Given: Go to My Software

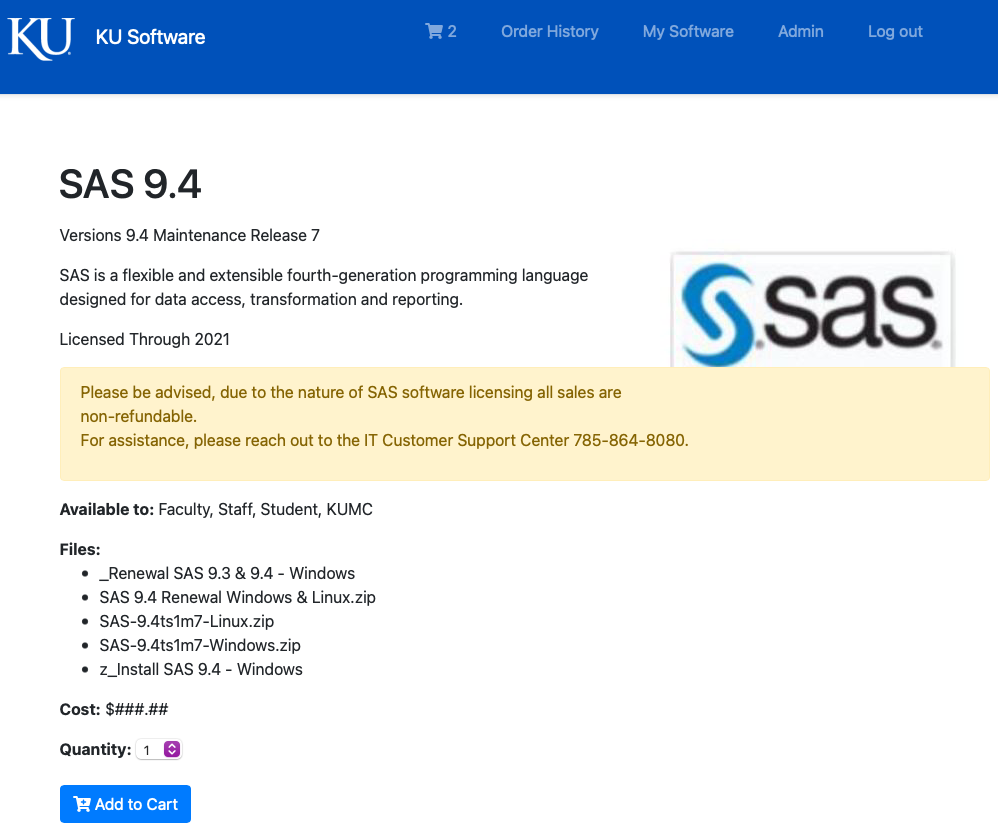Looking at the screenshot, I should pos(688,31).
